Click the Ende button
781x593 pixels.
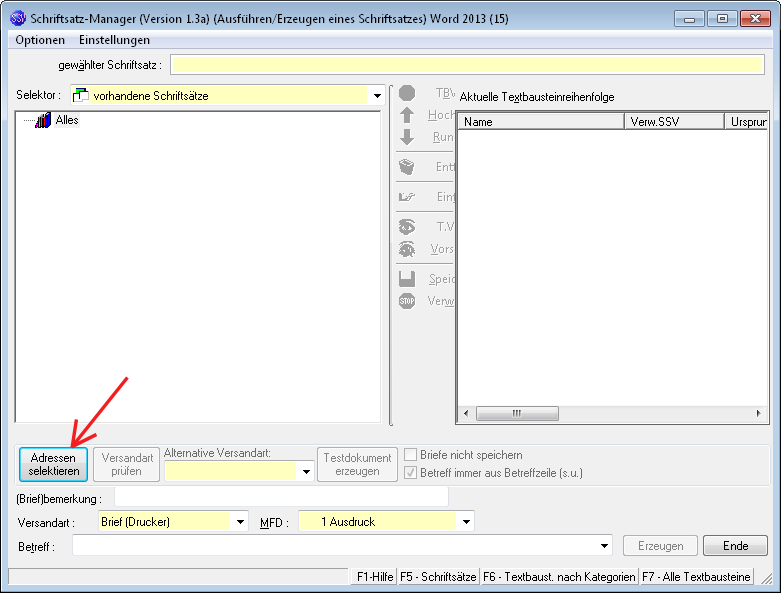735,546
